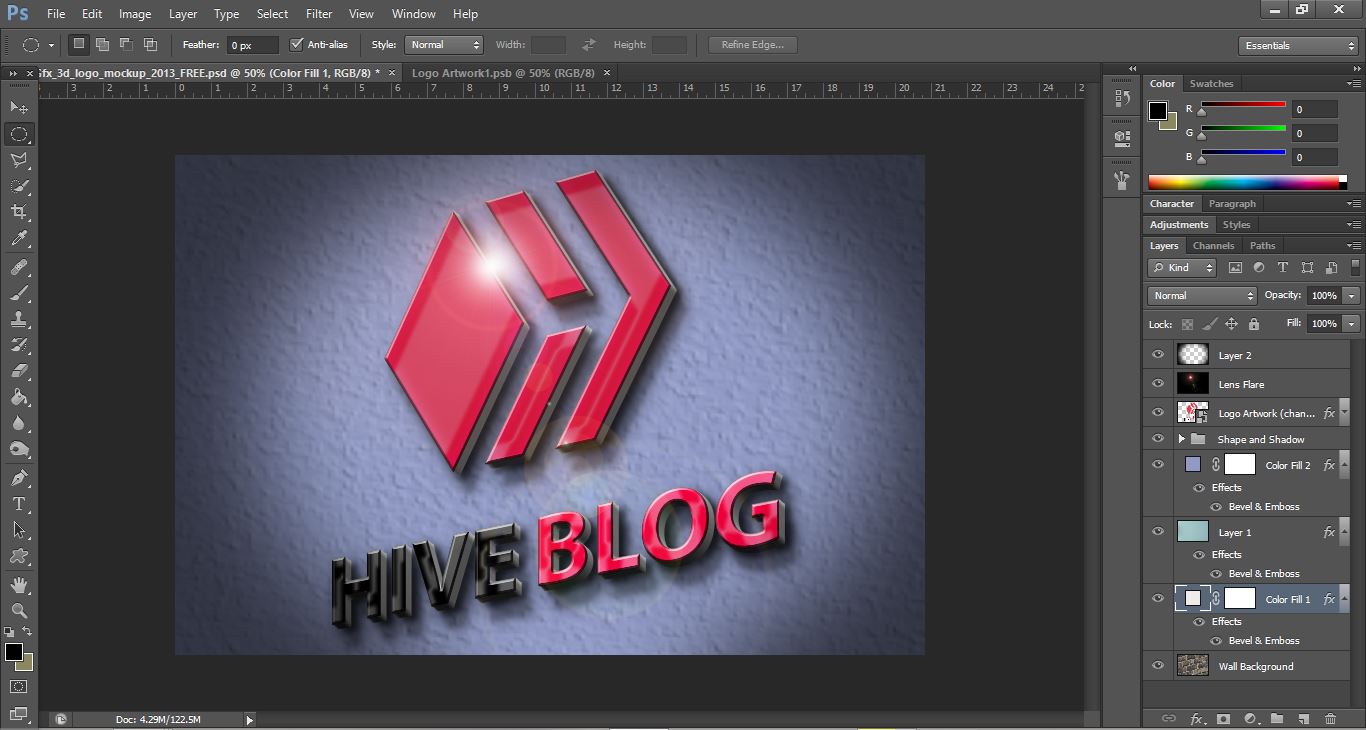Viewport: 1366px width, 730px height.
Task: Select the Crop tool
Action: (19, 212)
